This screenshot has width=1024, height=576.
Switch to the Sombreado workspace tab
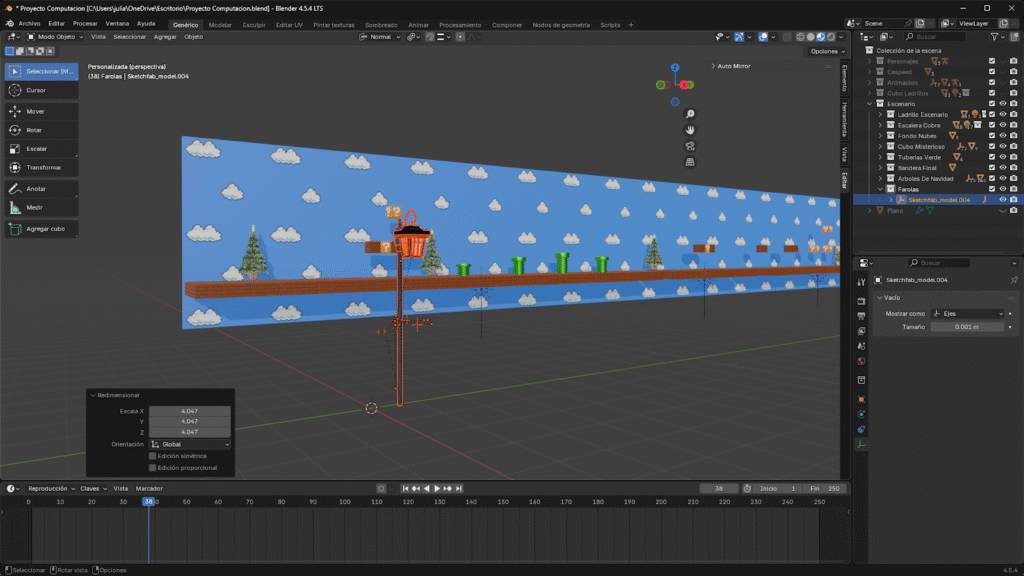380,24
